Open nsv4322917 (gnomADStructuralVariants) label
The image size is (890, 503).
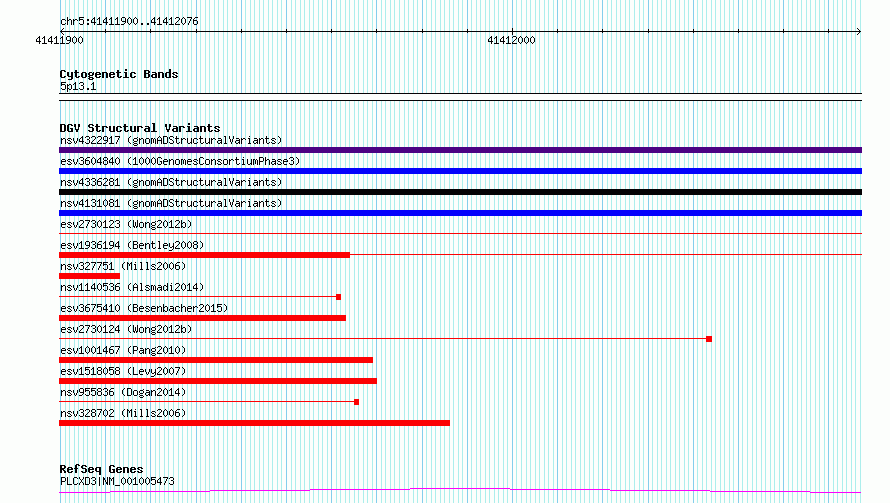[171, 140]
